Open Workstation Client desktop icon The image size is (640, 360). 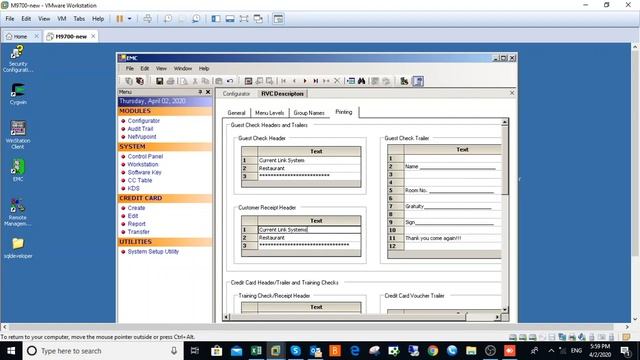18,134
